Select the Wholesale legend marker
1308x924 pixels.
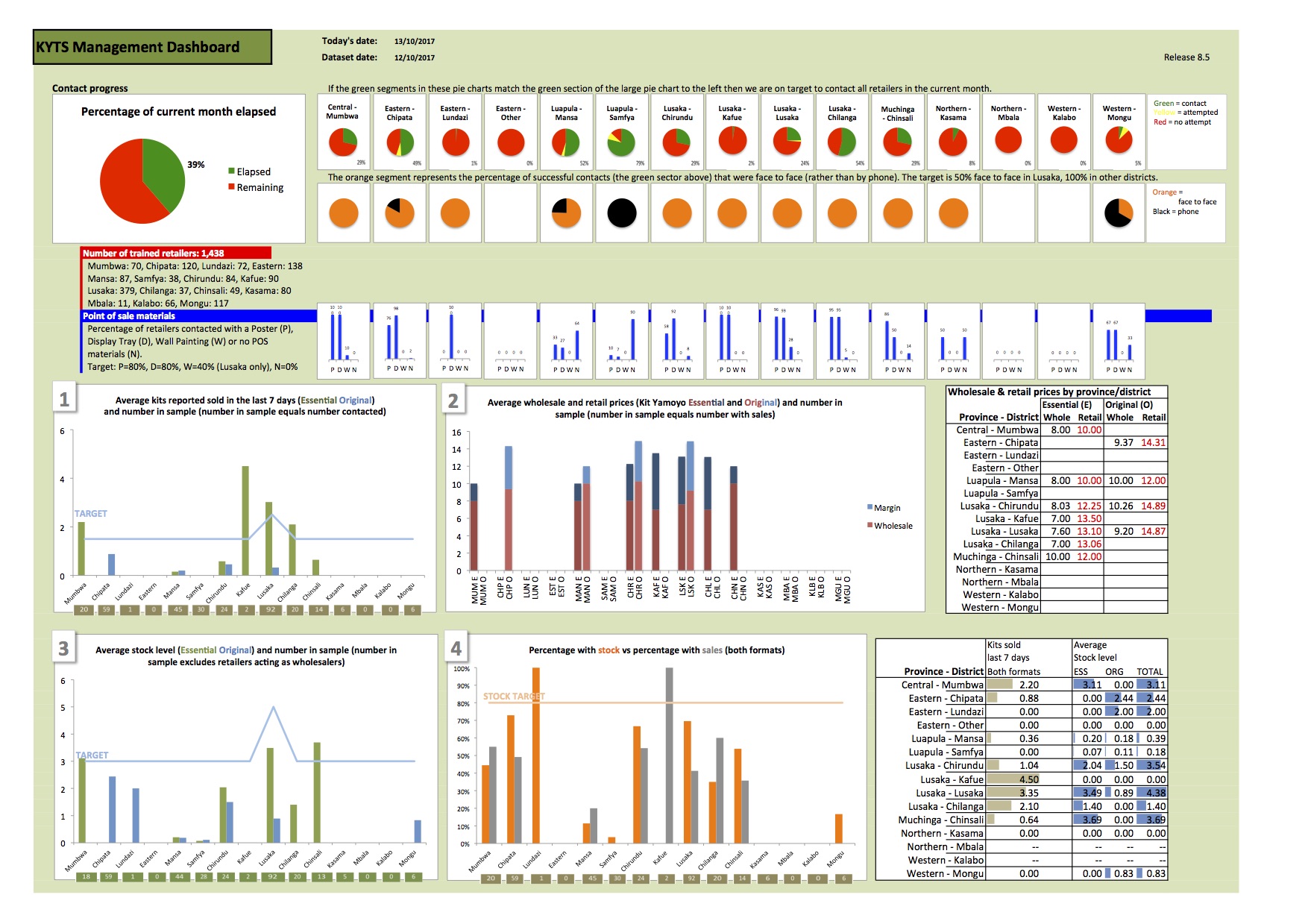(x=870, y=525)
